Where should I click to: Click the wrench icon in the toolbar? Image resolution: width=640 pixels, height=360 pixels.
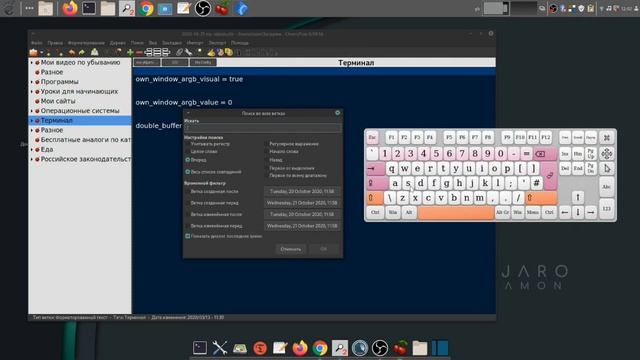pos(189,52)
